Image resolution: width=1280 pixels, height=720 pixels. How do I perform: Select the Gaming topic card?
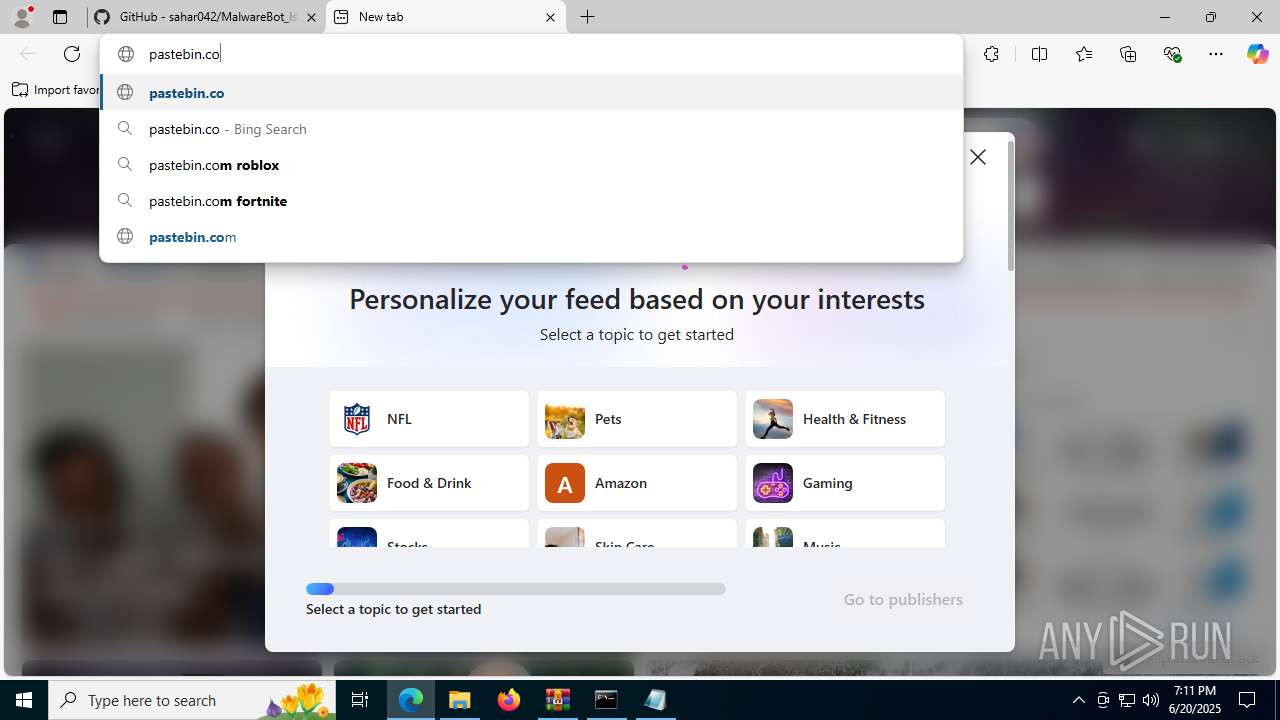click(845, 483)
